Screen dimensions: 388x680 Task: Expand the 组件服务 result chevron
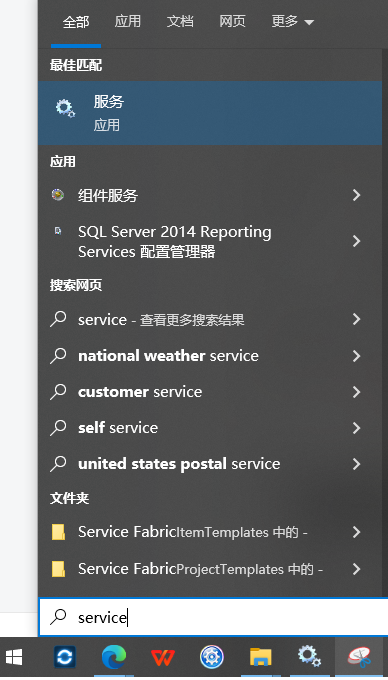[356, 195]
